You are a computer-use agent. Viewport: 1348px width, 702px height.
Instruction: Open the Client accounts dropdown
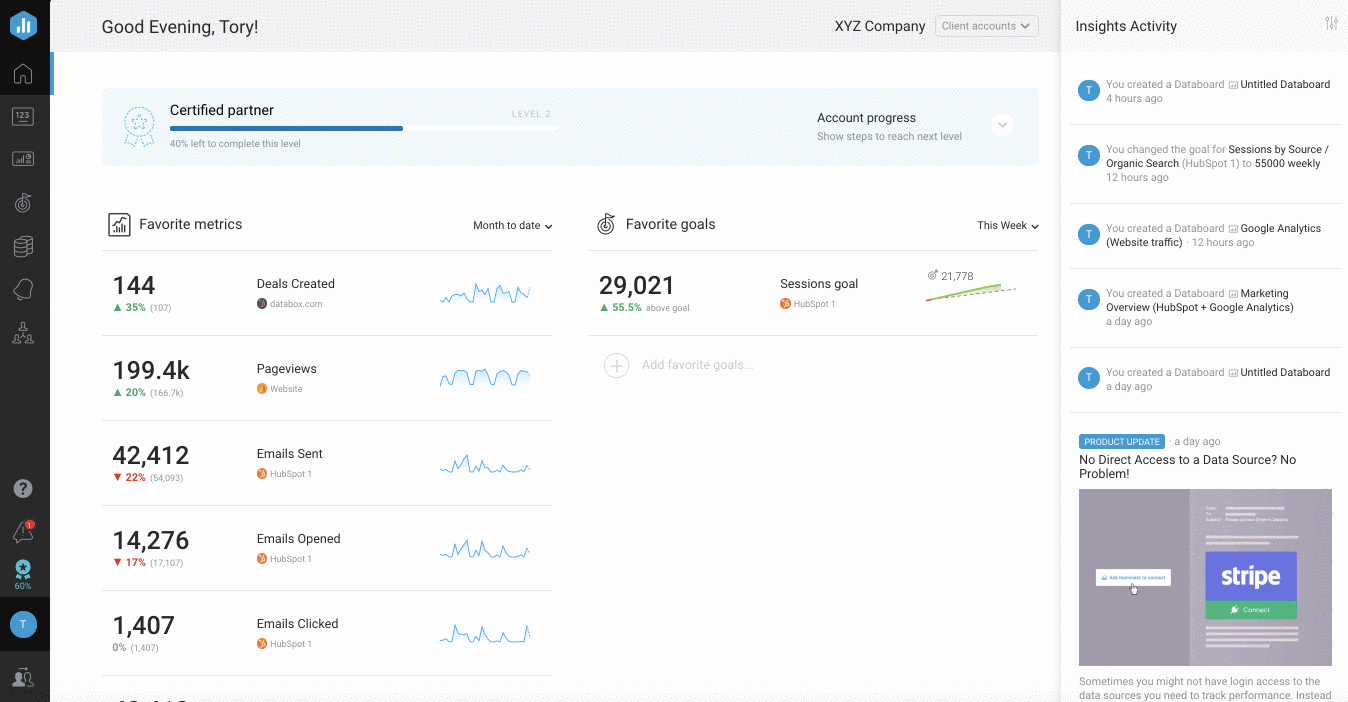point(986,26)
